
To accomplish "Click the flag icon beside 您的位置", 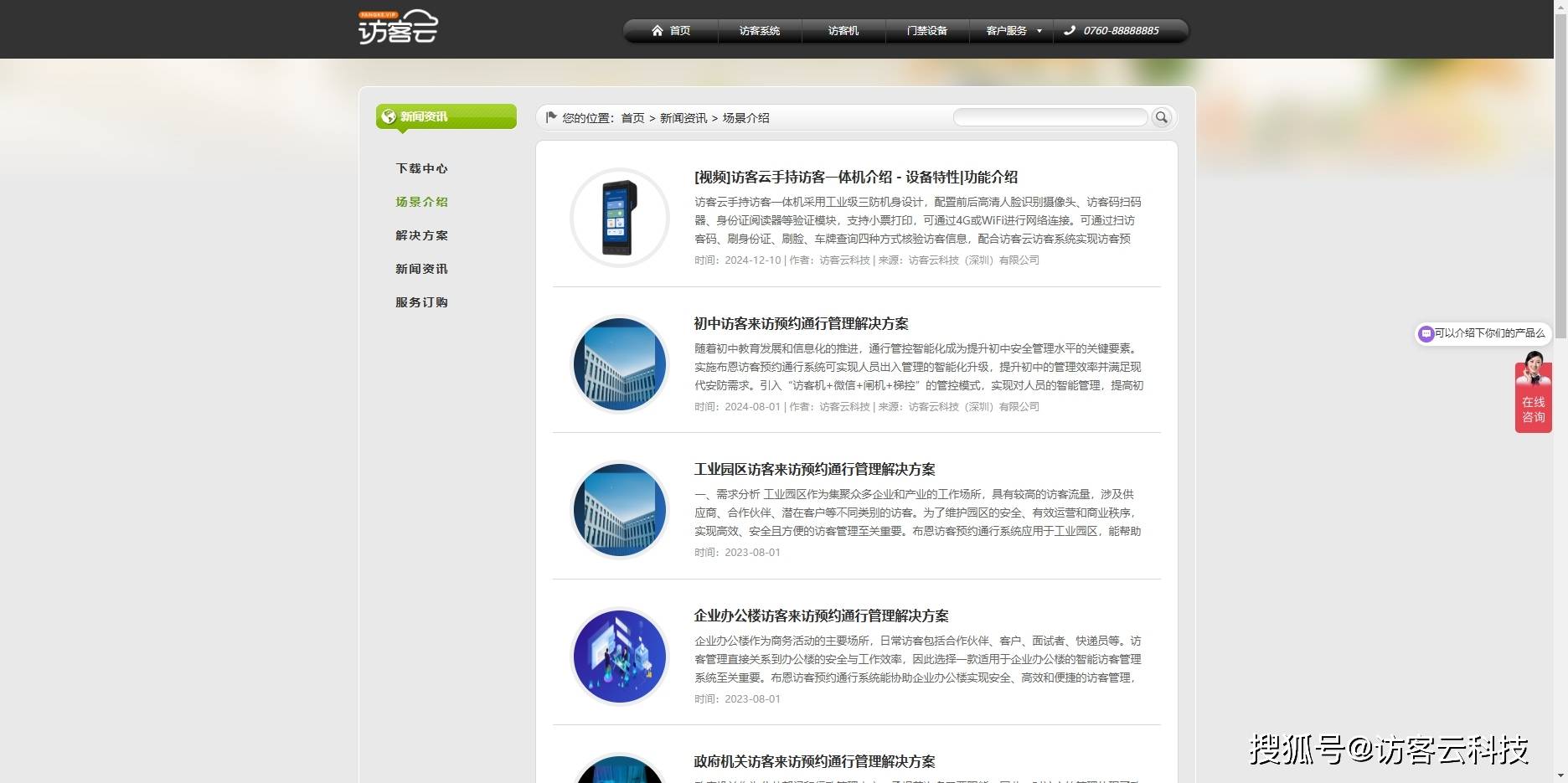I will tap(551, 117).
